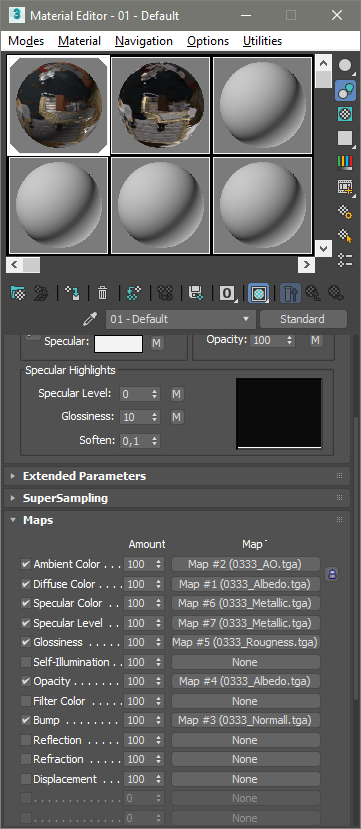The width and height of the screenshot is (361, 829).
Task: Click the Reset Map/Mtl trash icon
Action: click(x=103, y=292)
